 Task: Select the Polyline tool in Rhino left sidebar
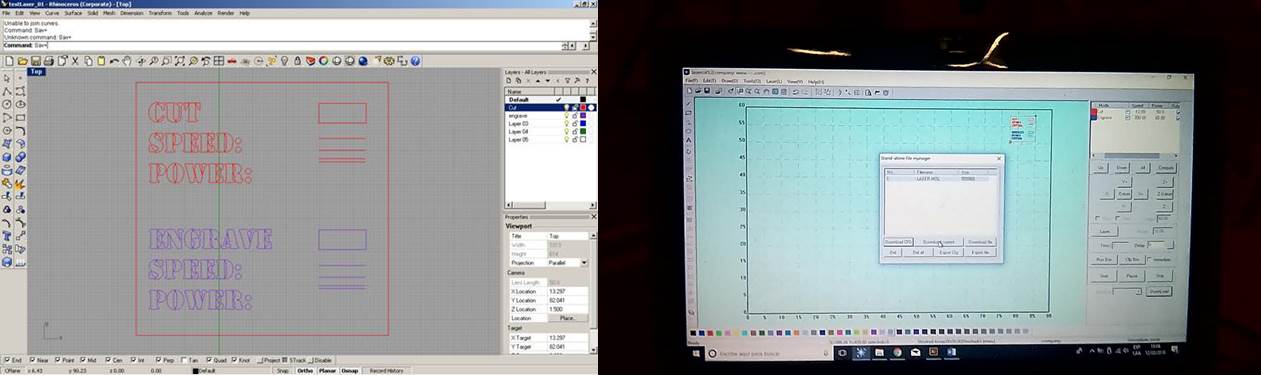point(7,90)
